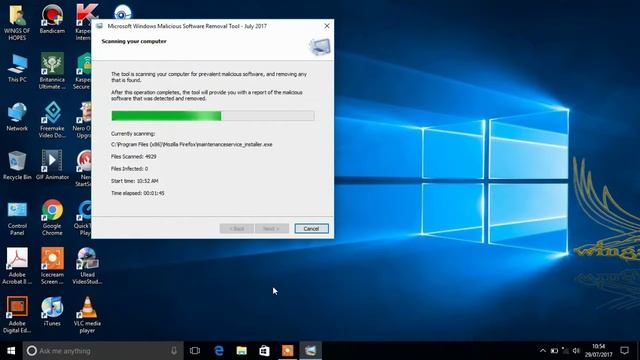The width and height of the screenshot is (640, 360).
Task: Select the Freemake Video Downloader shortcut
Action: tap(52, 120)
